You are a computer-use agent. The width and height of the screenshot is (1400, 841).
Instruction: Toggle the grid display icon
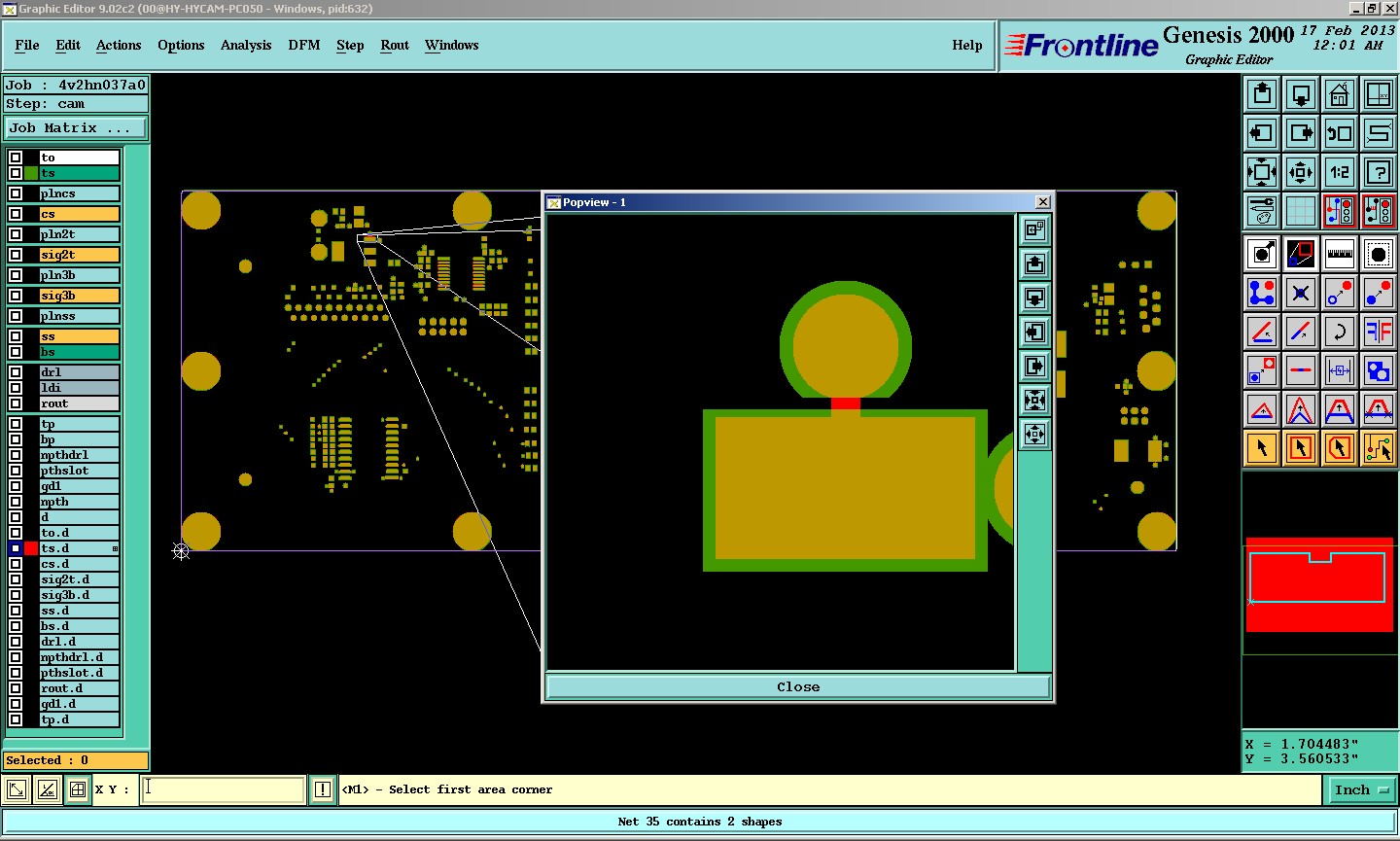1301,211
